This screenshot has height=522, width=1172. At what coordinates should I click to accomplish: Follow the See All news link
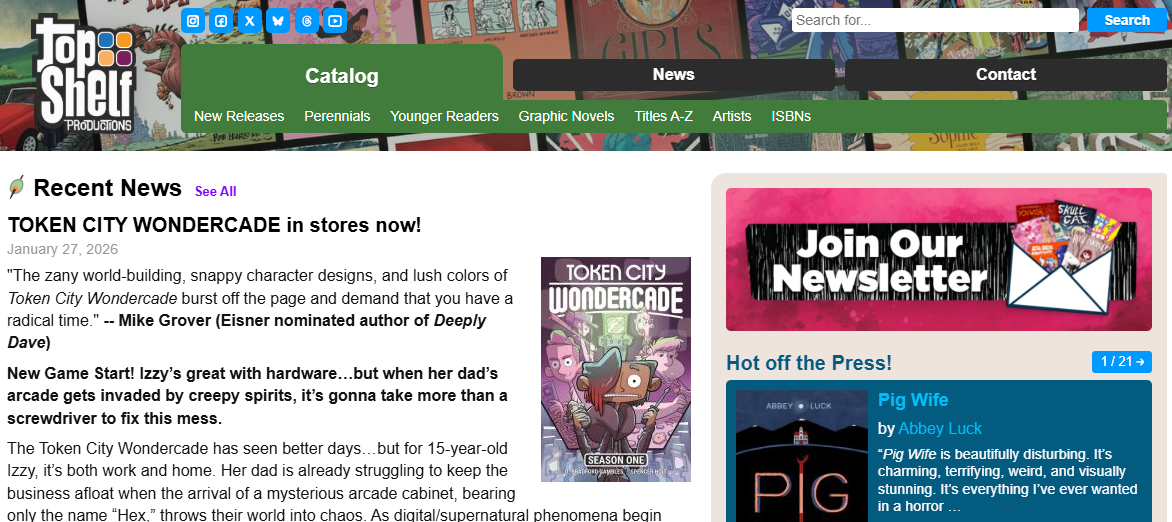coord(216,191)
